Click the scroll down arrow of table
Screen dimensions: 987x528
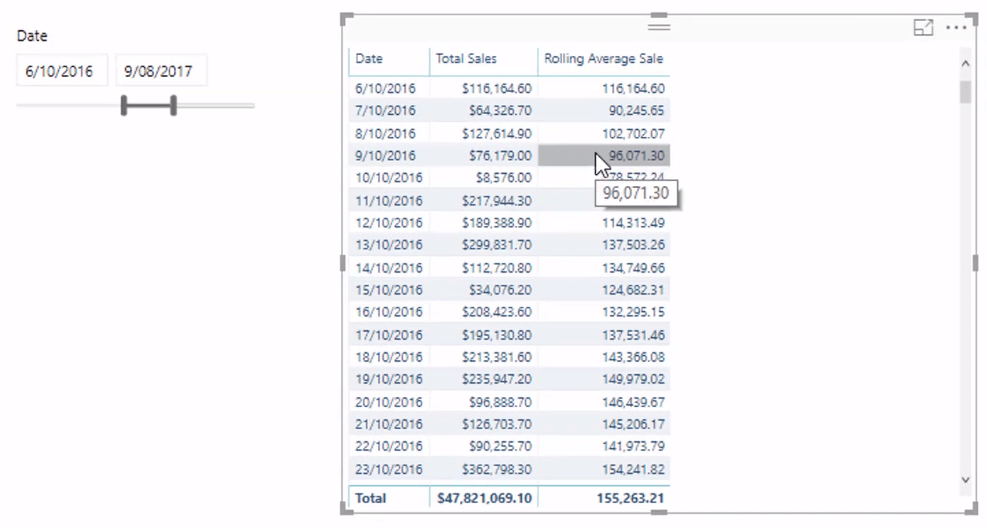pos(966,480)
